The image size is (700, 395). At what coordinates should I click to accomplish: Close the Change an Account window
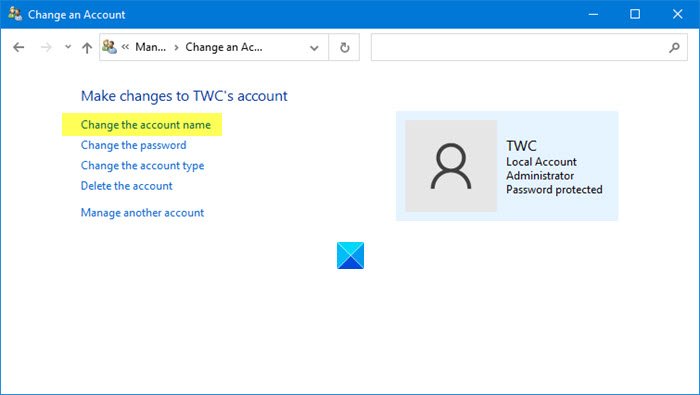pos(677,14)
